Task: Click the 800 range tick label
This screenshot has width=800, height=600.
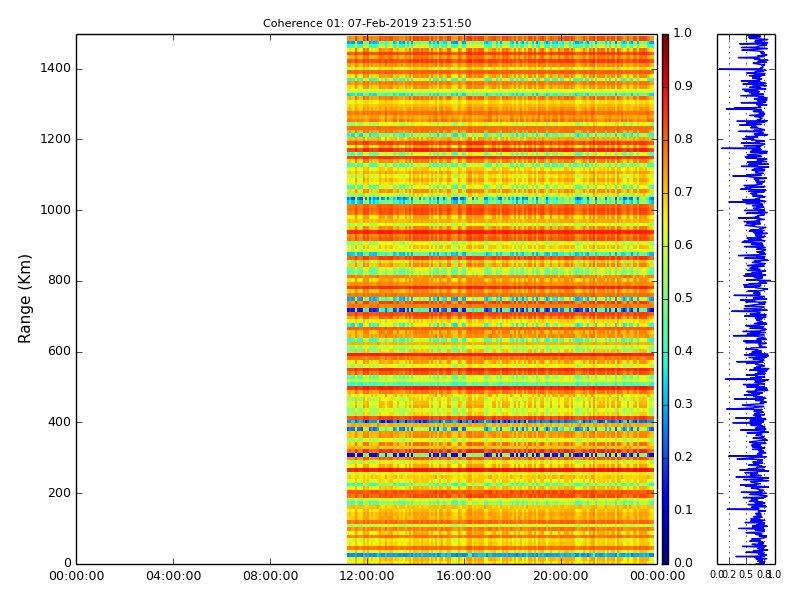Action: click(59, 281)
